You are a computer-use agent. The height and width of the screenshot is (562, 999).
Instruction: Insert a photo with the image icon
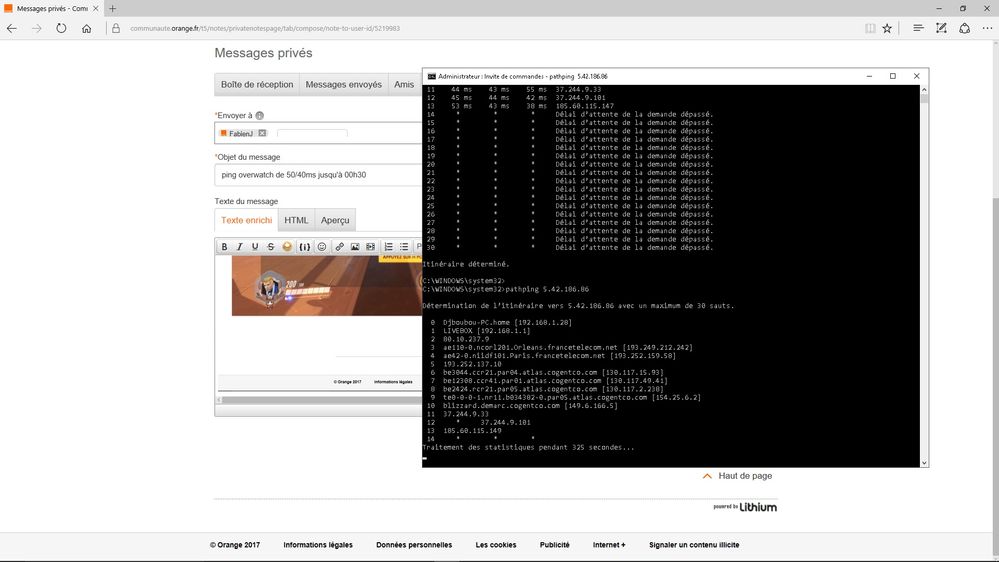pos(355,247)
